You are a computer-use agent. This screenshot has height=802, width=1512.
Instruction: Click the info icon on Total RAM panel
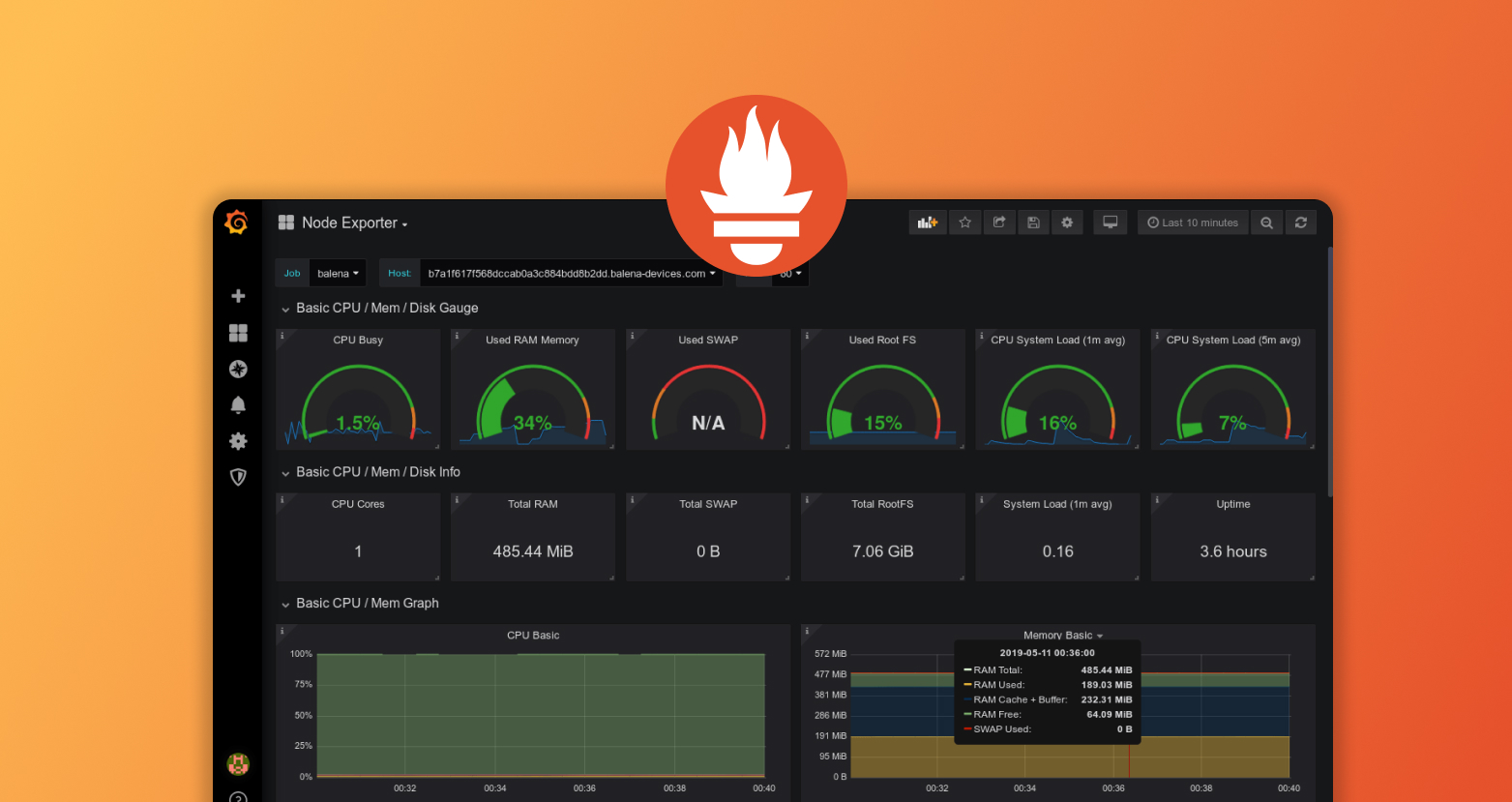[457, 500]
